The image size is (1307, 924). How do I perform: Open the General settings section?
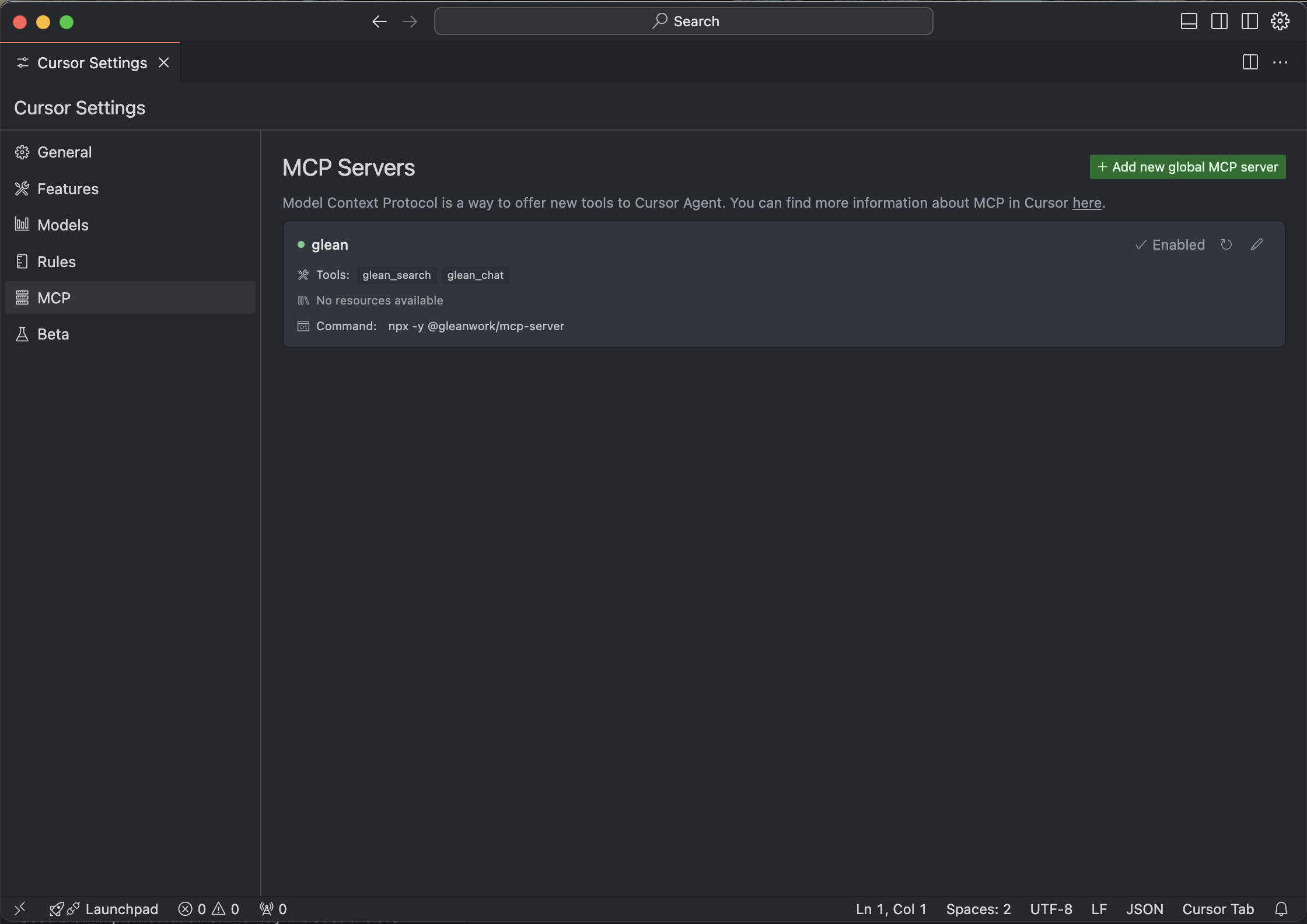tap(64, 152)
